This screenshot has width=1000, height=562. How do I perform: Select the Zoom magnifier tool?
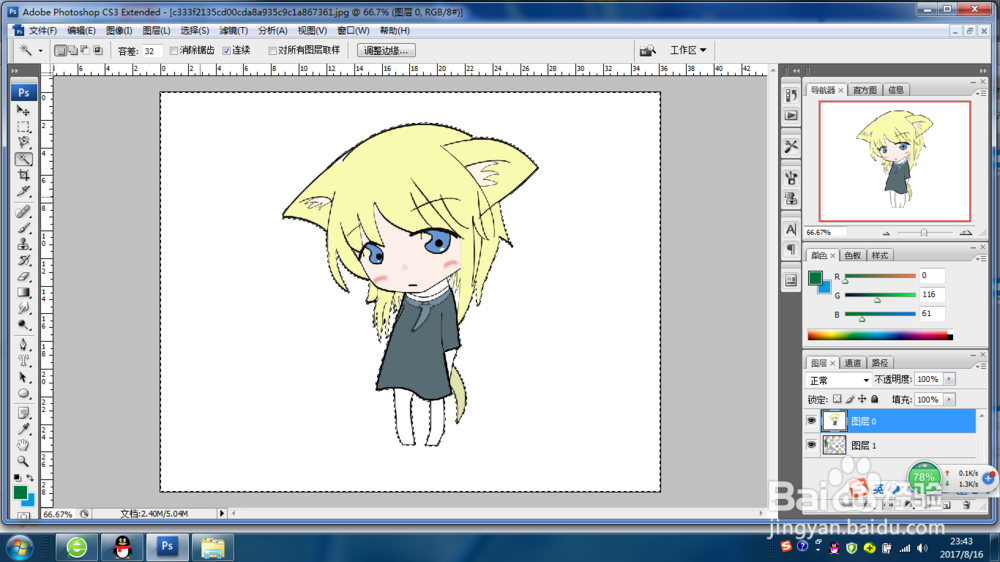tap(24, 461)
